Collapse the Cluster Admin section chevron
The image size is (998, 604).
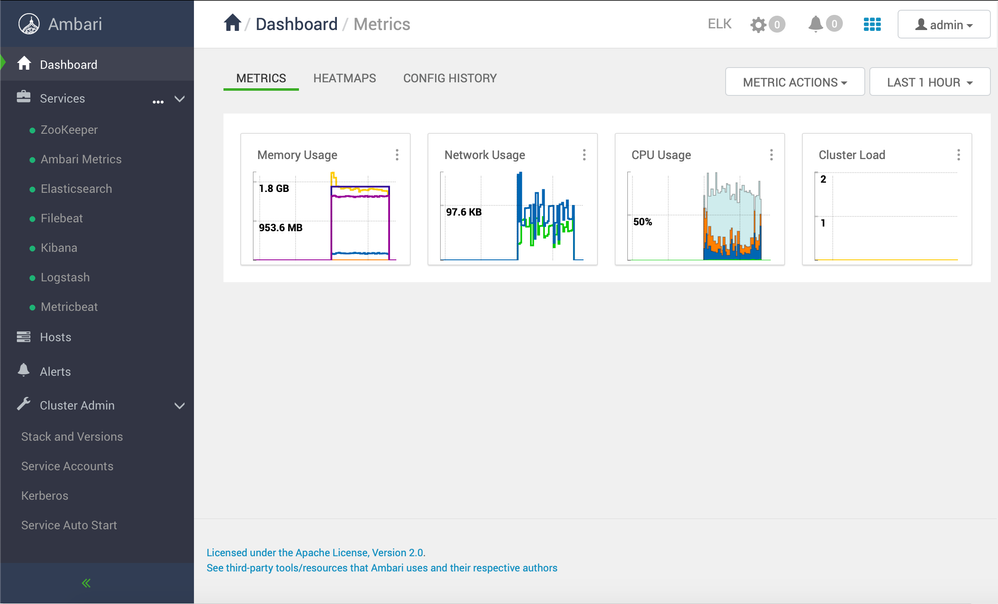pyautogui.click(x=179, y=405)
